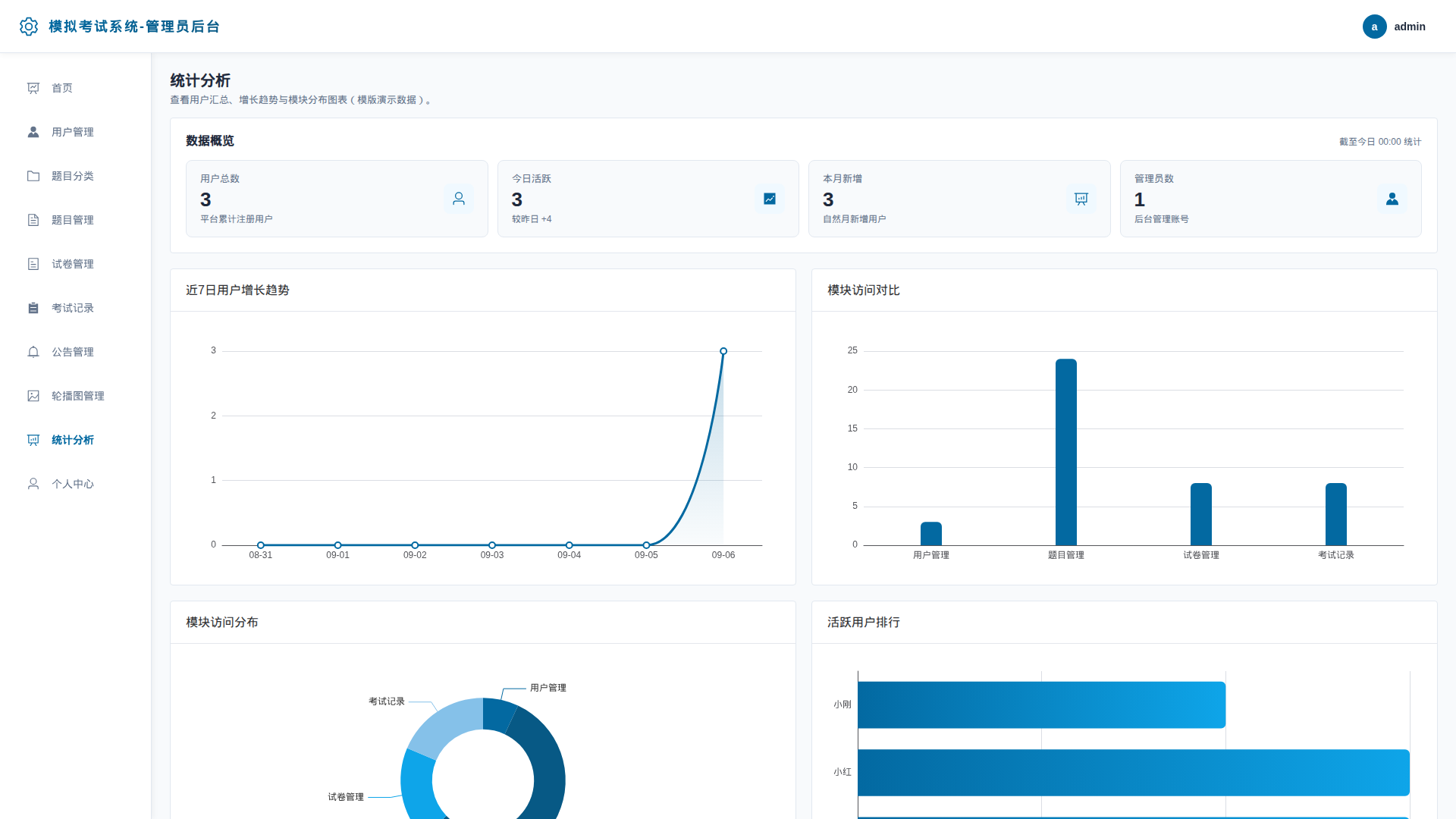Viewport: 1456px width, 819px height.
Task: Click the 试卷管理 bar in bar chart
Action: (x=1201, y=514)
